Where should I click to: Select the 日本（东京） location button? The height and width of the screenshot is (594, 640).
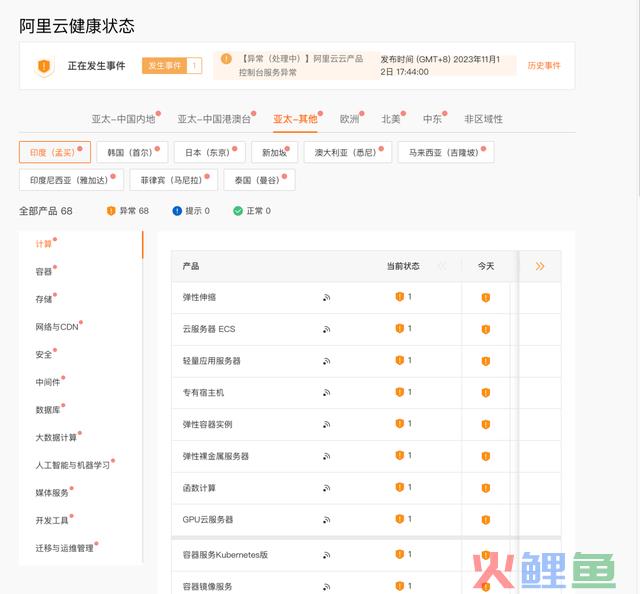click(210, 152)
